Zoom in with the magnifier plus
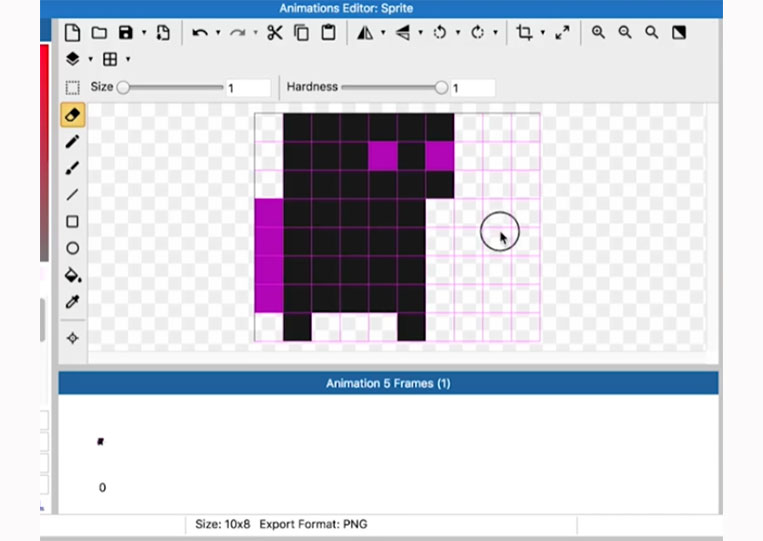This screenshot has width=763, height=541. [x=598, y=33]
